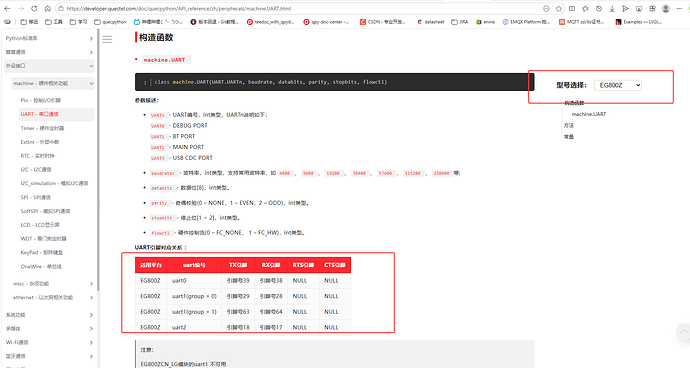Reload the page with the refresh icon
Viewport: 690px width, 368px height.
pos(34,8)
